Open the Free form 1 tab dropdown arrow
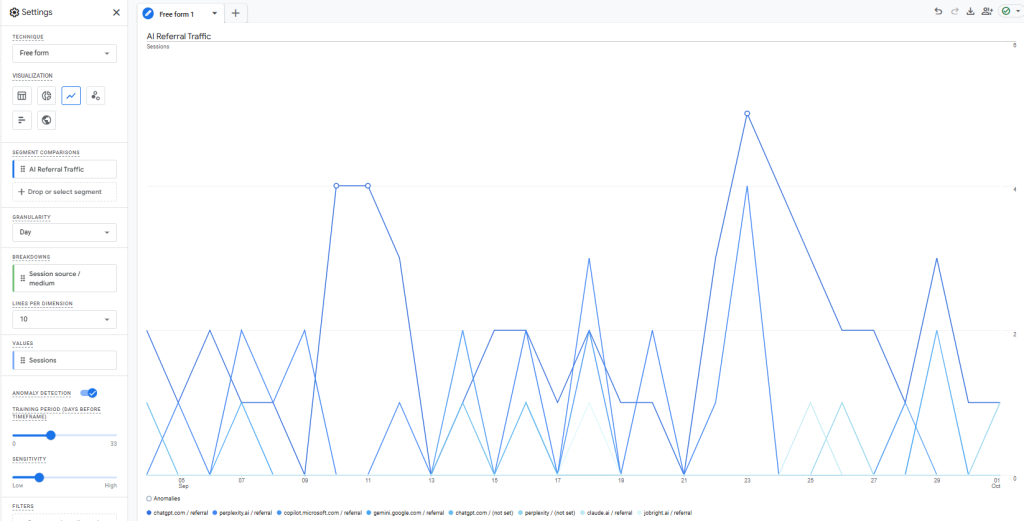This screenshot has width=1024, height=521. (x=214, y=14)
